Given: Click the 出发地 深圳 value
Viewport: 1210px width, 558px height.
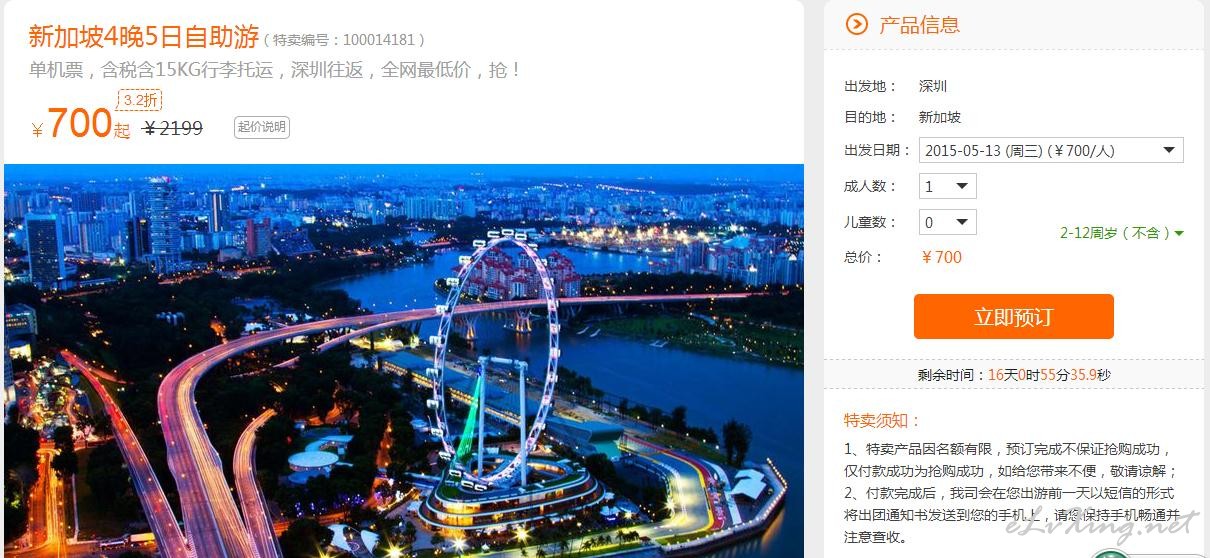Looking at the screenshot, I should coord(933,86).
